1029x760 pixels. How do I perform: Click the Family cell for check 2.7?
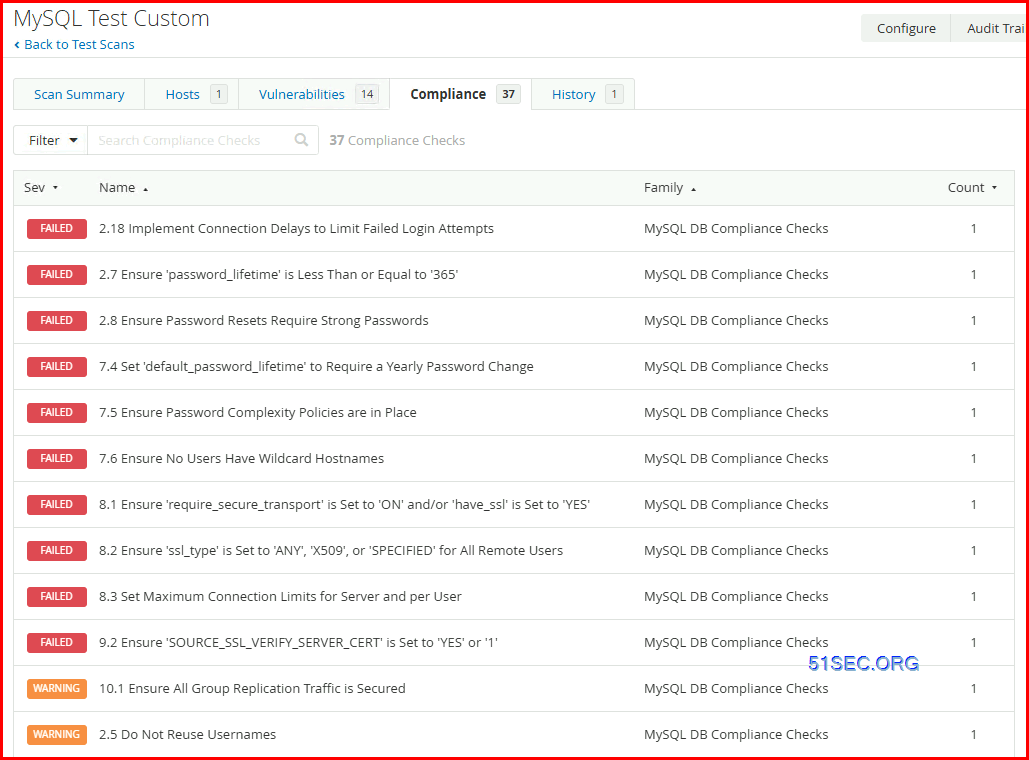(x=736, y=274)
